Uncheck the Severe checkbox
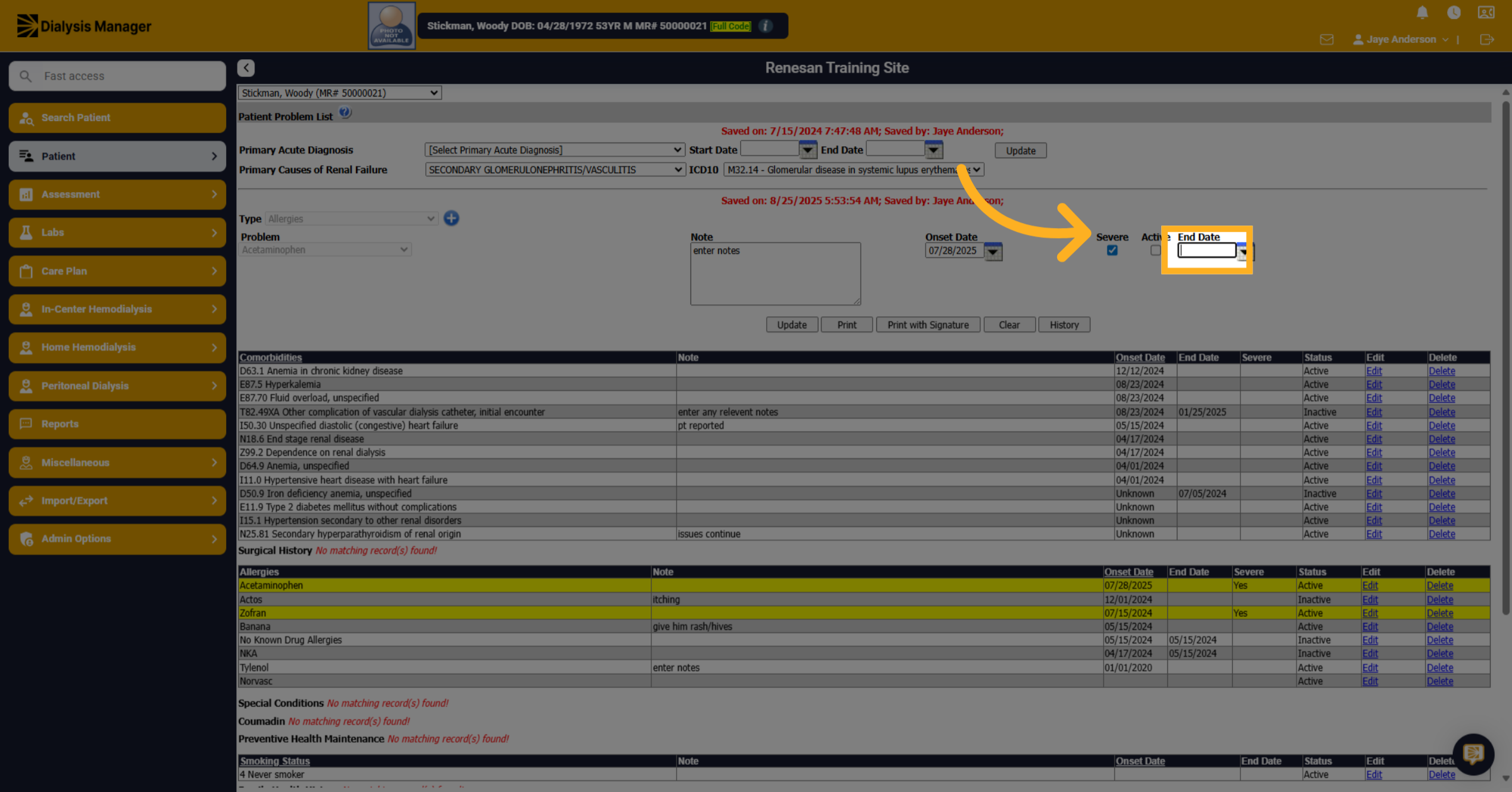This screenshot has width=1512, height=792. (x=1112, y=250)
